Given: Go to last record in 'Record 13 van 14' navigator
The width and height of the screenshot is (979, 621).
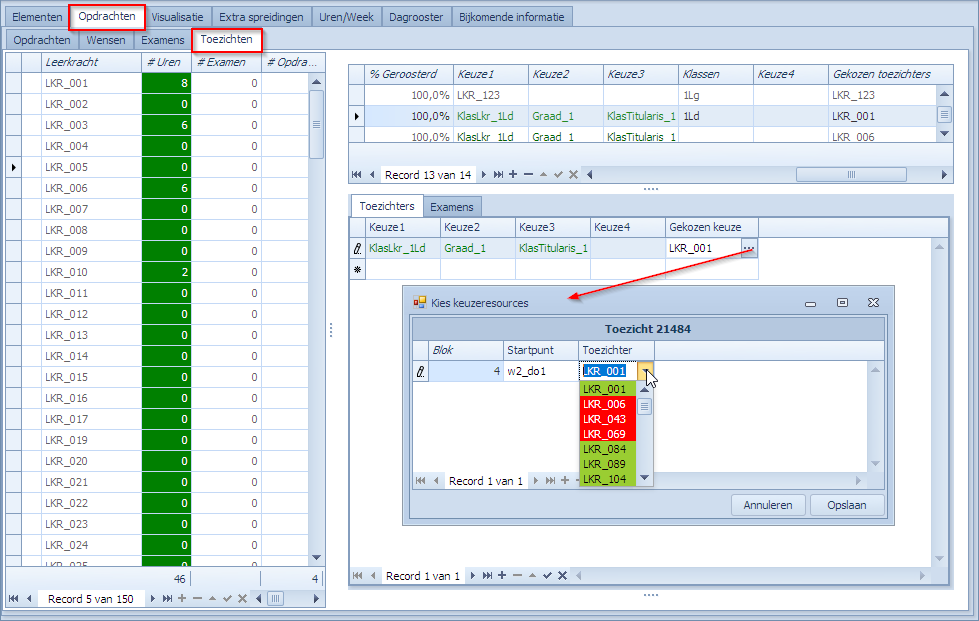Looking at the screenshot, I should [x=498, y=175].
